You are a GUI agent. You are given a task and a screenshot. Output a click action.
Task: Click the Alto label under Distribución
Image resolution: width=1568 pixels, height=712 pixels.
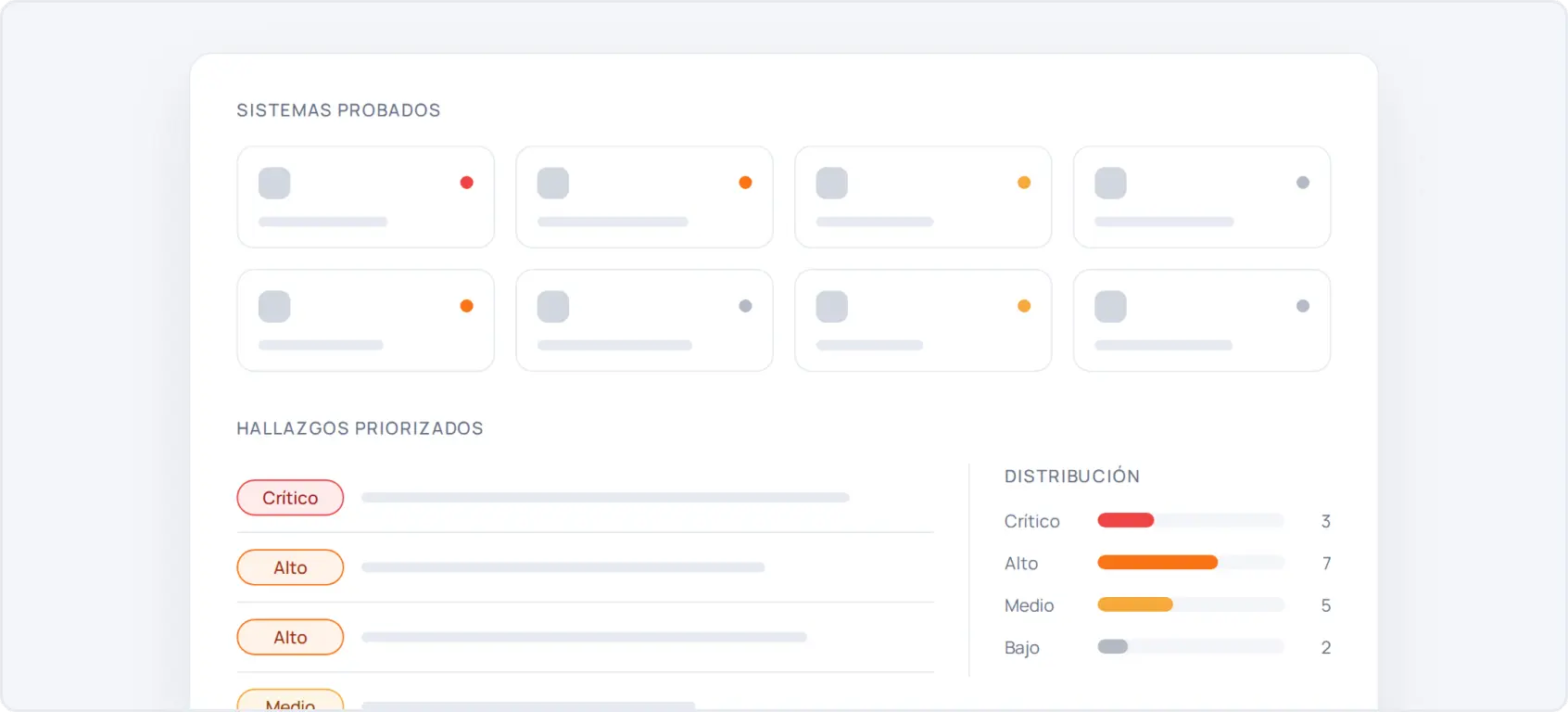1021,563
